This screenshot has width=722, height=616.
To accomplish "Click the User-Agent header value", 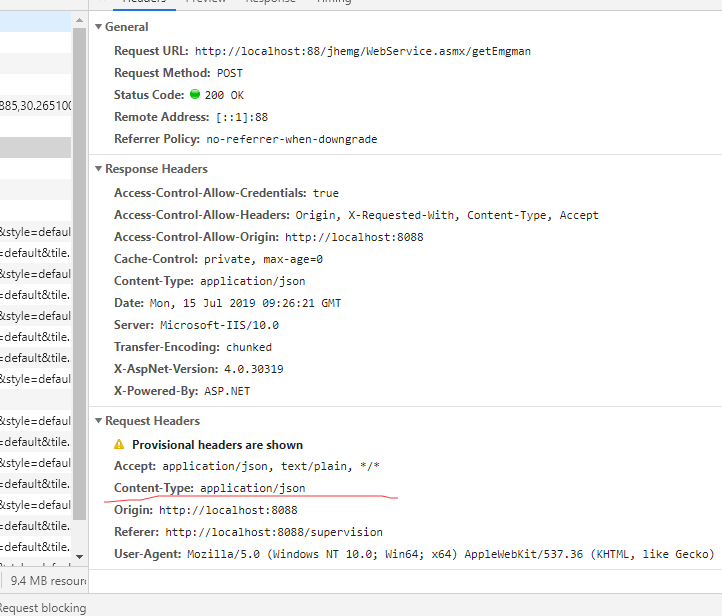I will [450, 554].
